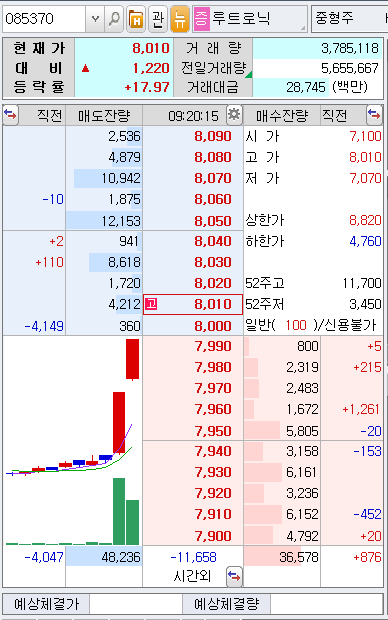Click the 관 watchlist icon

pos(157,19)
